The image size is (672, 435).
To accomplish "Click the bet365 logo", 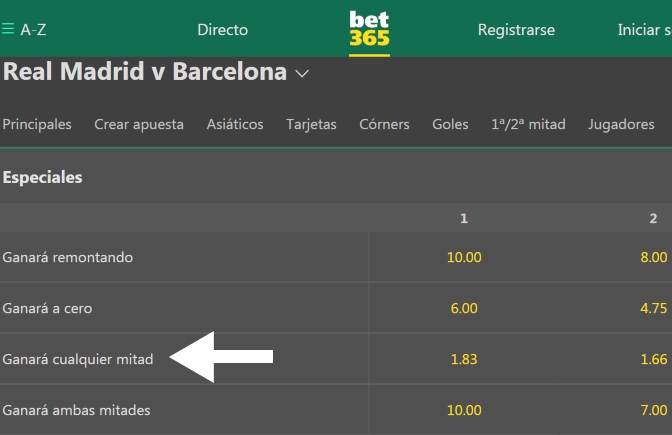I will [369, 29].
